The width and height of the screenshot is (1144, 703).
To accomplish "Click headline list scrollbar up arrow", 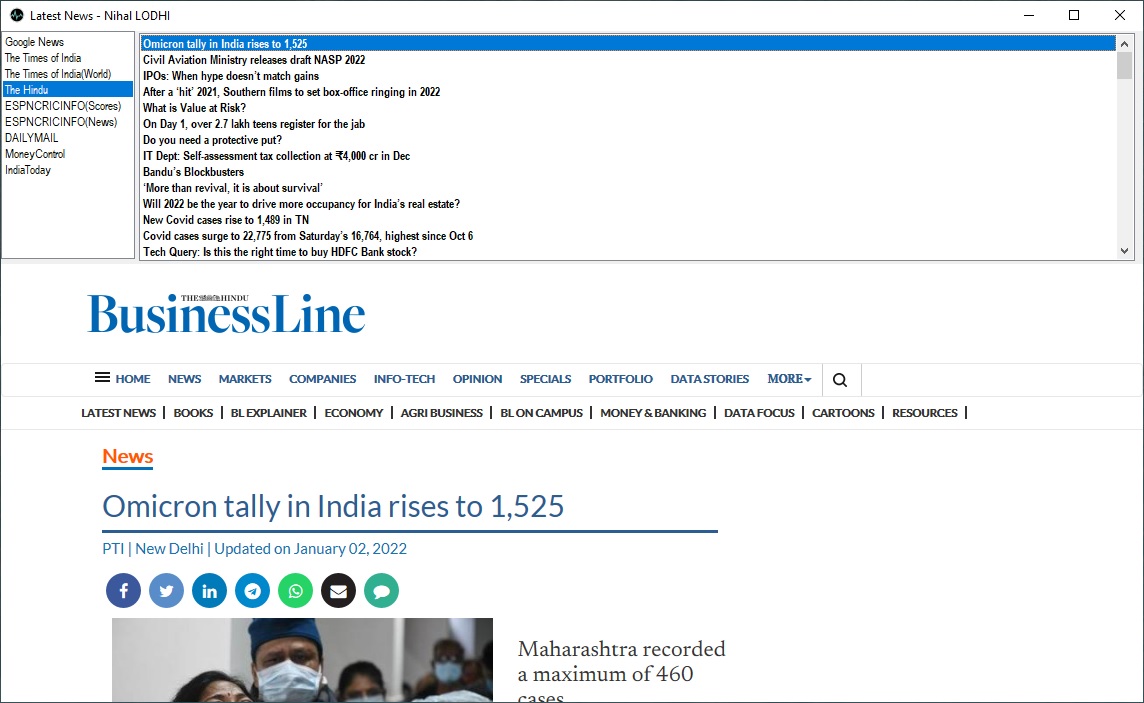I will (x=1124, y=44).
